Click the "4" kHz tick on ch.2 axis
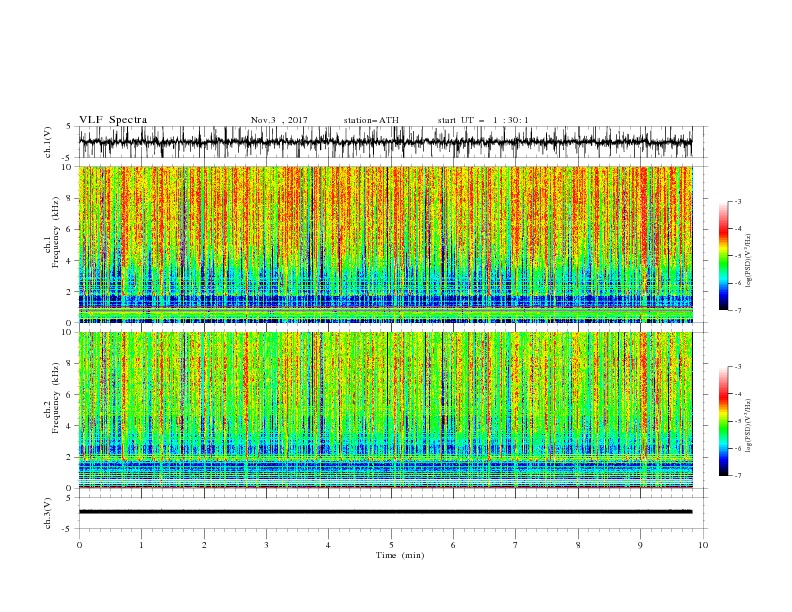The image size is (792, 612). click(69, 426)
